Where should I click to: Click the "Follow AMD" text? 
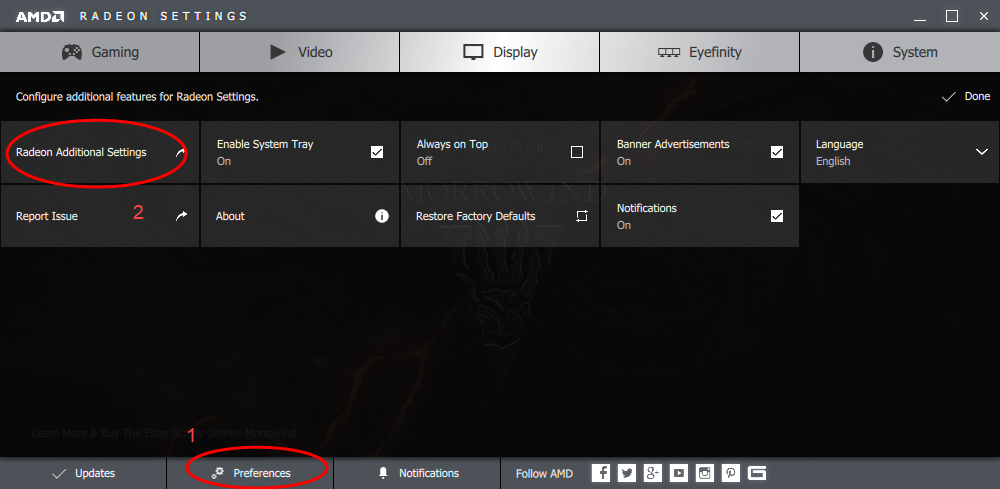(545, 473)
